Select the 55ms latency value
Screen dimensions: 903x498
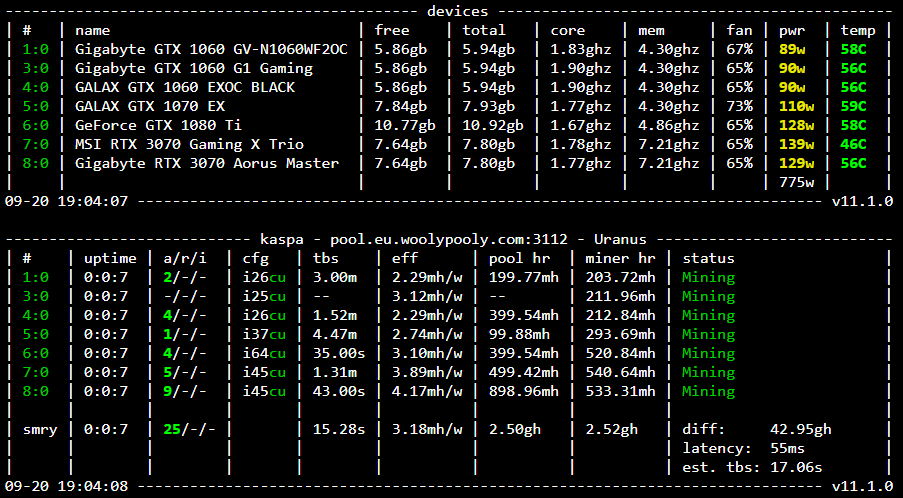click(x=787, y=448)
